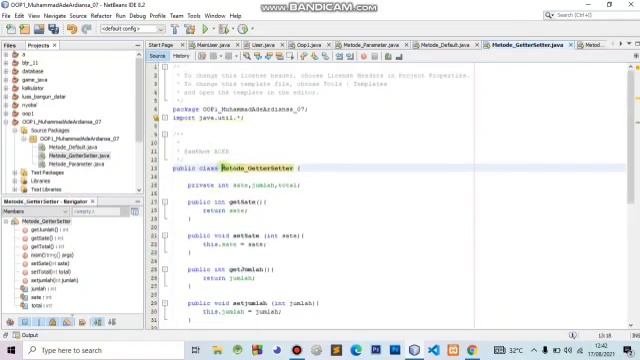Open the Refactor menu
Viewport: 640px width, 360px height.
101,16
